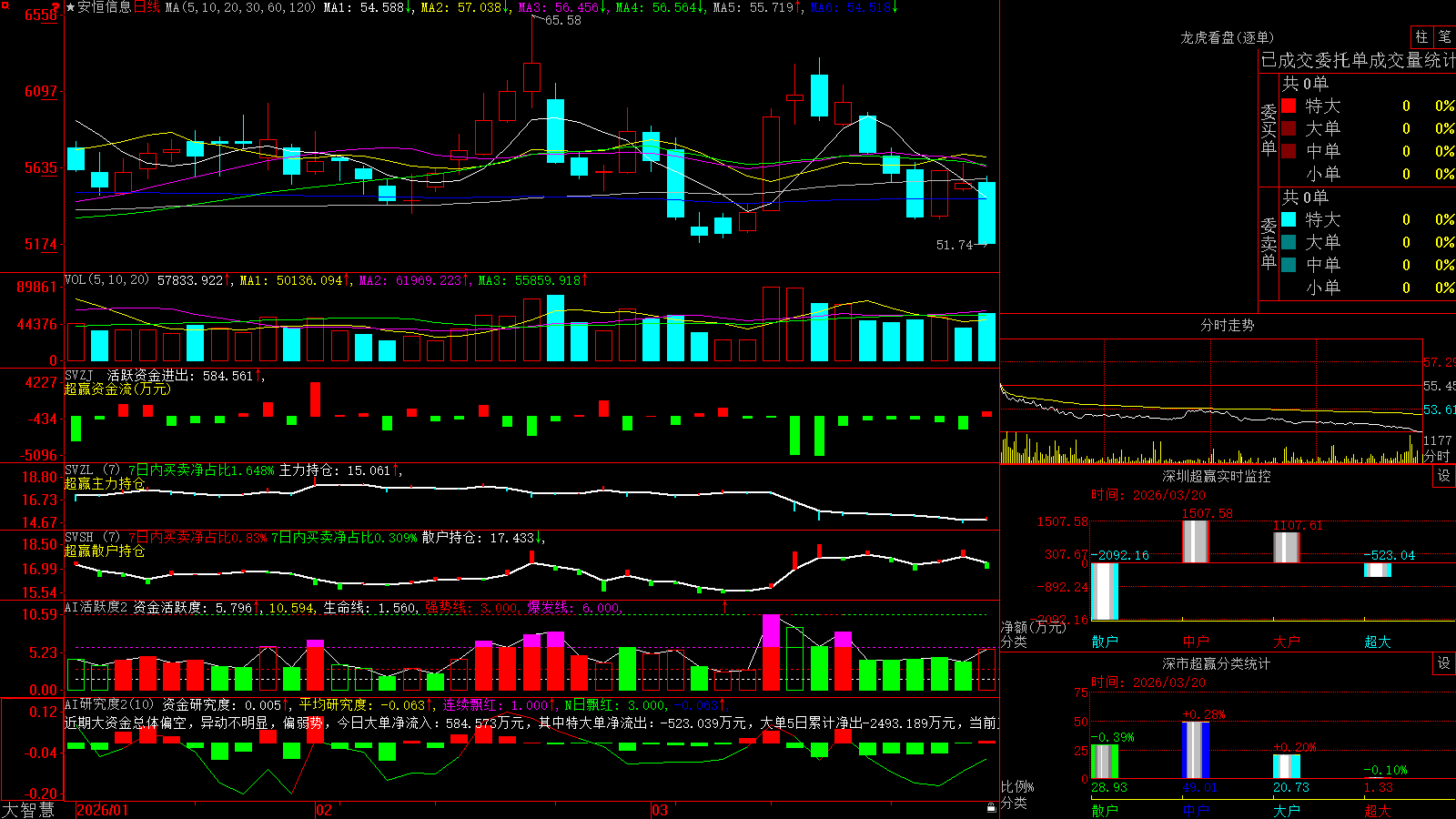1456x819 pixels.
Task: Click the cyan 特大 swatch under 委卖单
Action: (1289, 219)
